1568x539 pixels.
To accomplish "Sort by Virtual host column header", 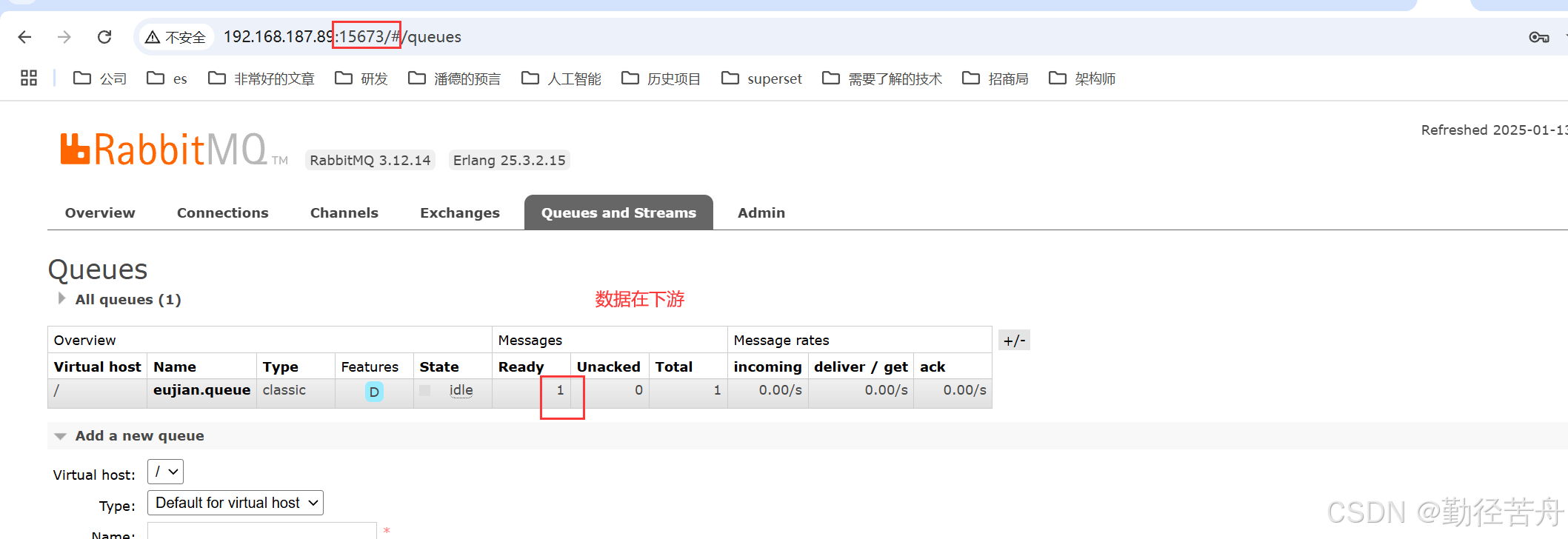I will coord(97,366).
